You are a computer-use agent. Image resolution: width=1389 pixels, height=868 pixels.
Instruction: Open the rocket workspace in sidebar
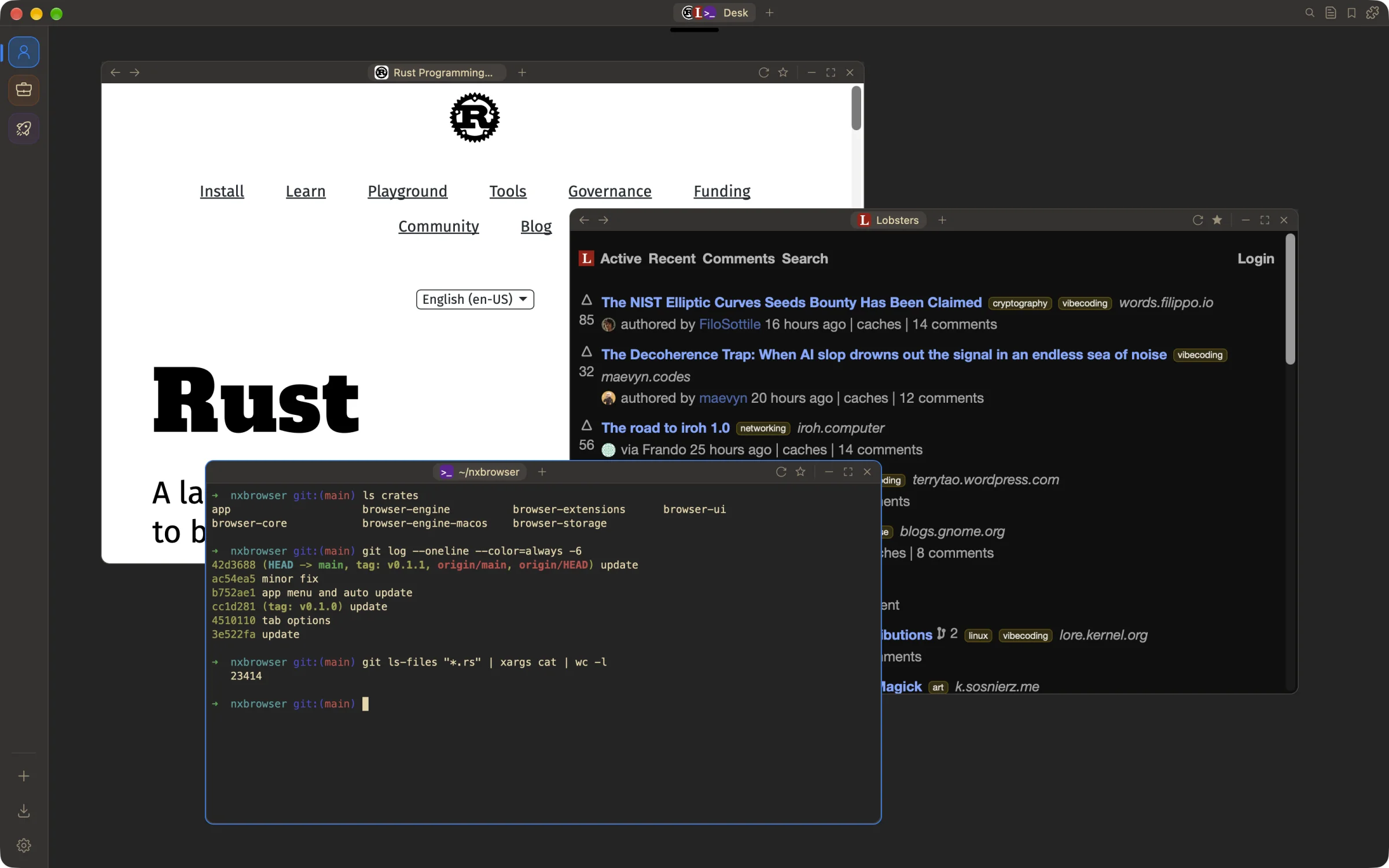(24, 128)
